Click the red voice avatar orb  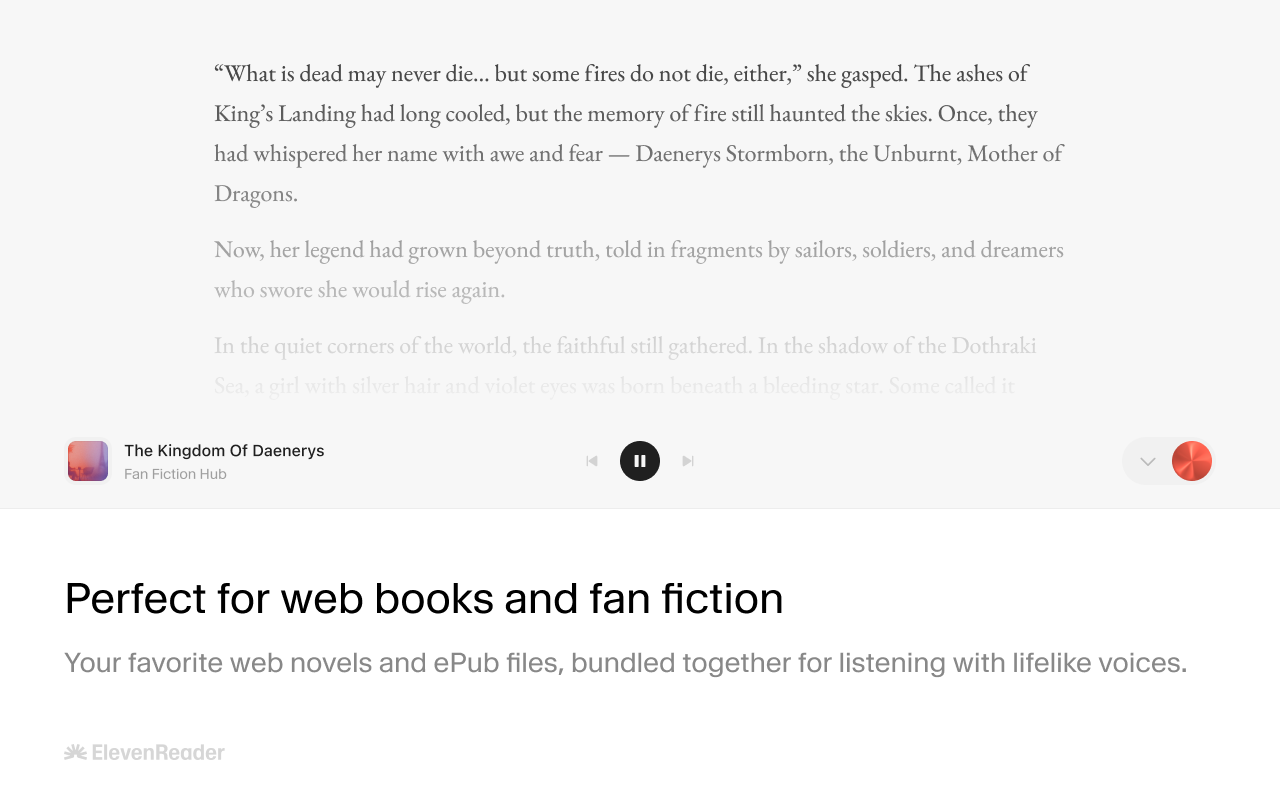pyautogui.click(x=1191, y=461)
